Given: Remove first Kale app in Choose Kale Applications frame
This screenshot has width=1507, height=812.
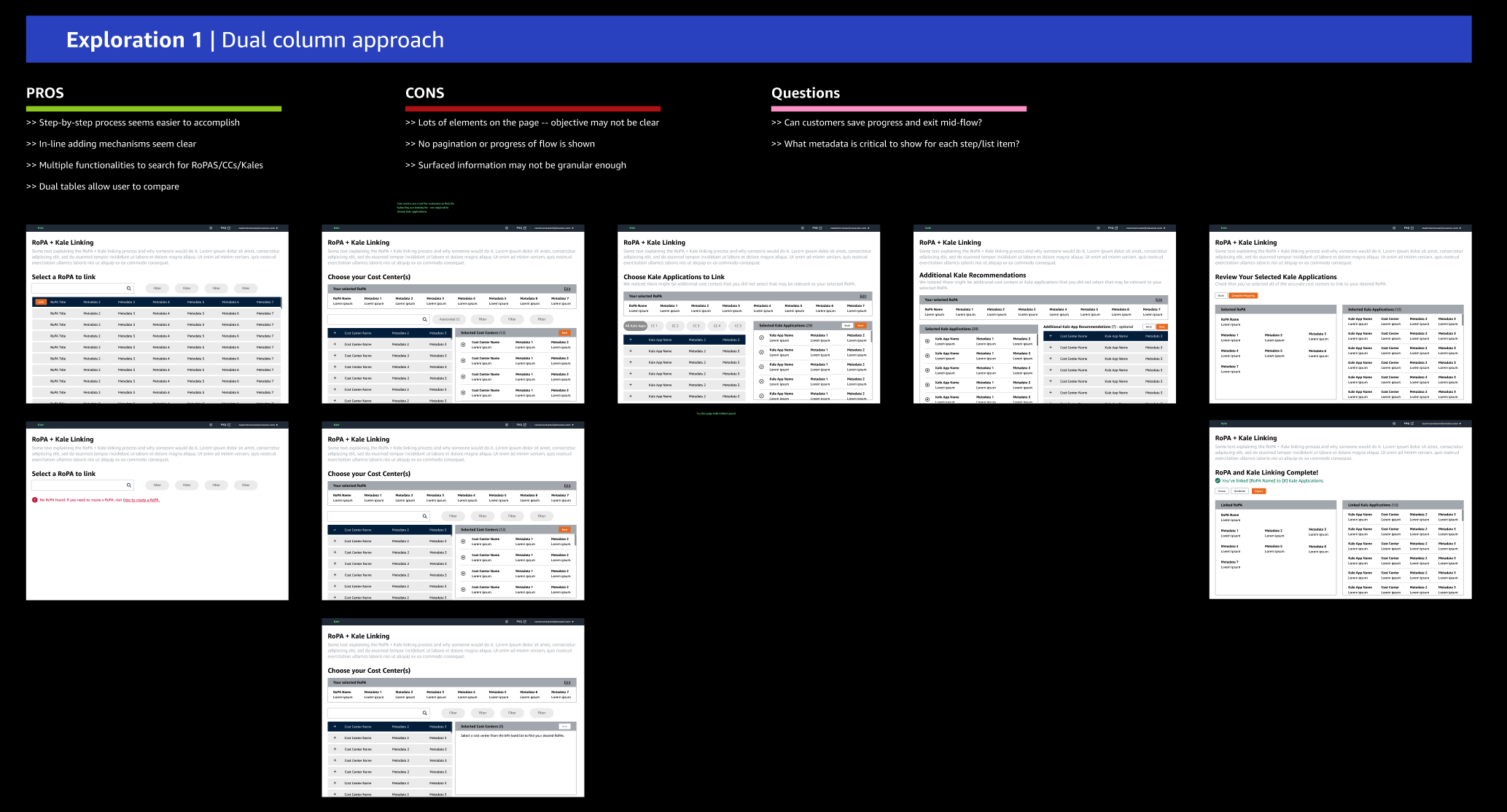Looking at the screenshot, I should pos(761,337).
